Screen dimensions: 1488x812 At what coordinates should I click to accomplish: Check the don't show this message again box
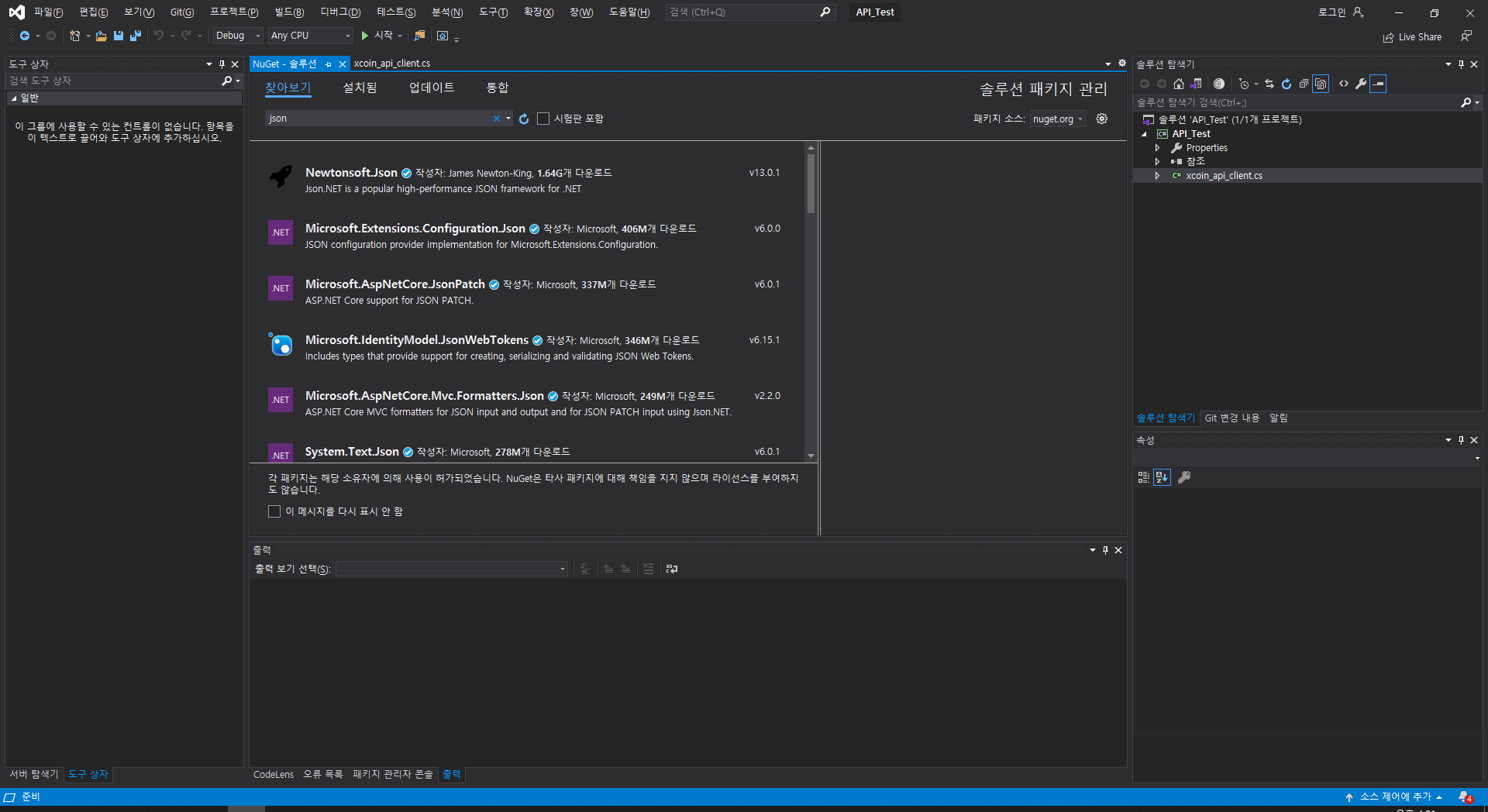[274, 511]
